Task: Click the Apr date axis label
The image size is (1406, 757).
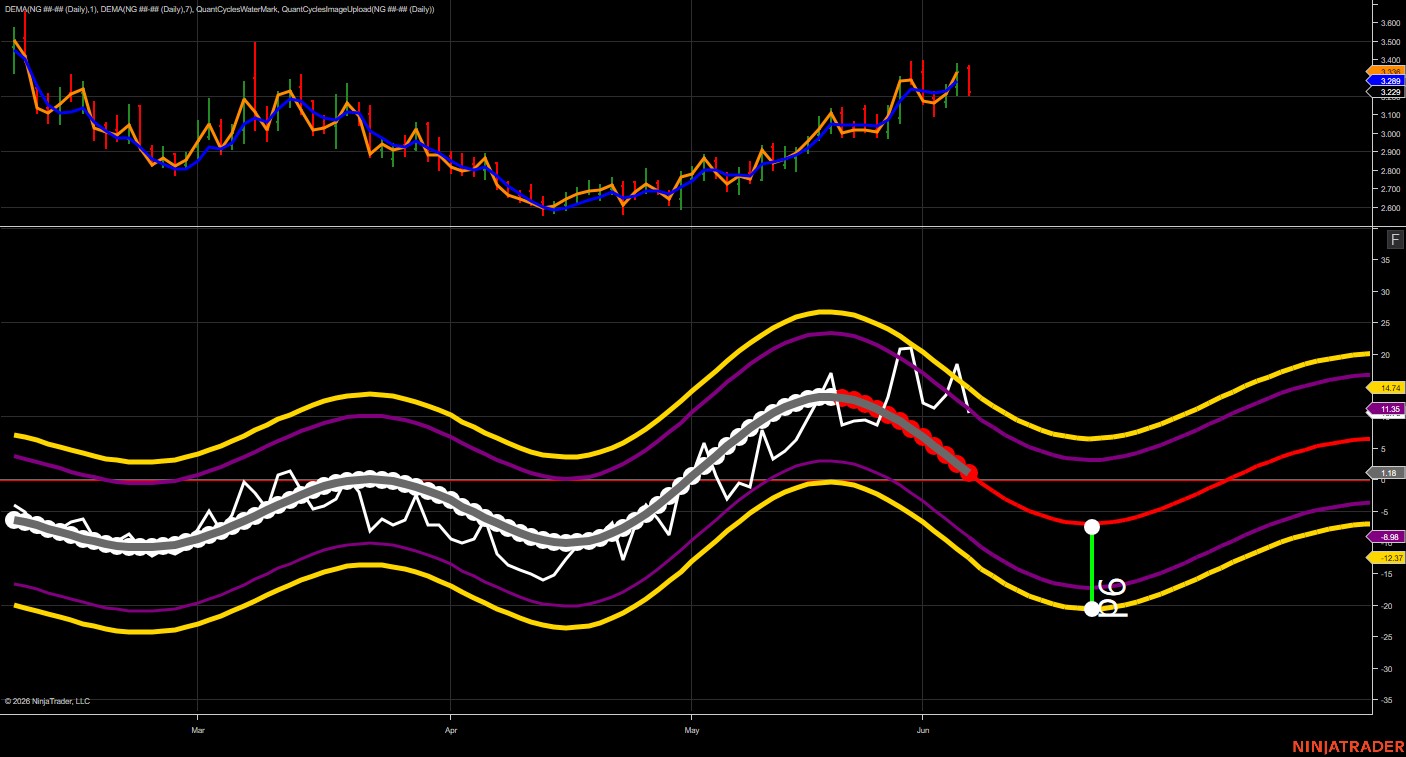Action: click(x=450, y=731)
